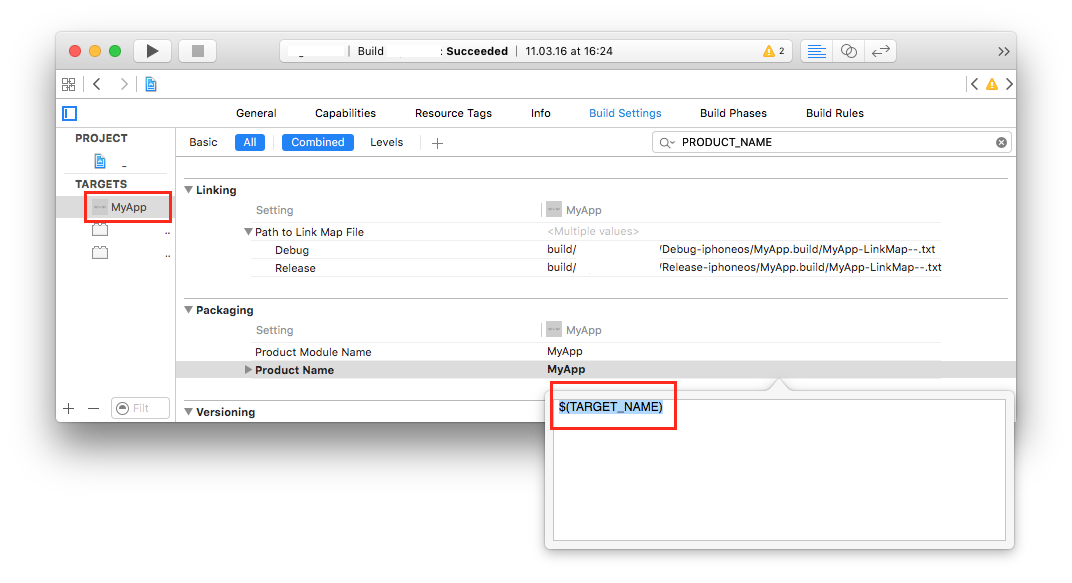Select the All settings filter
The height and width of the screenshot is (583, 1072).
(250, 143)
